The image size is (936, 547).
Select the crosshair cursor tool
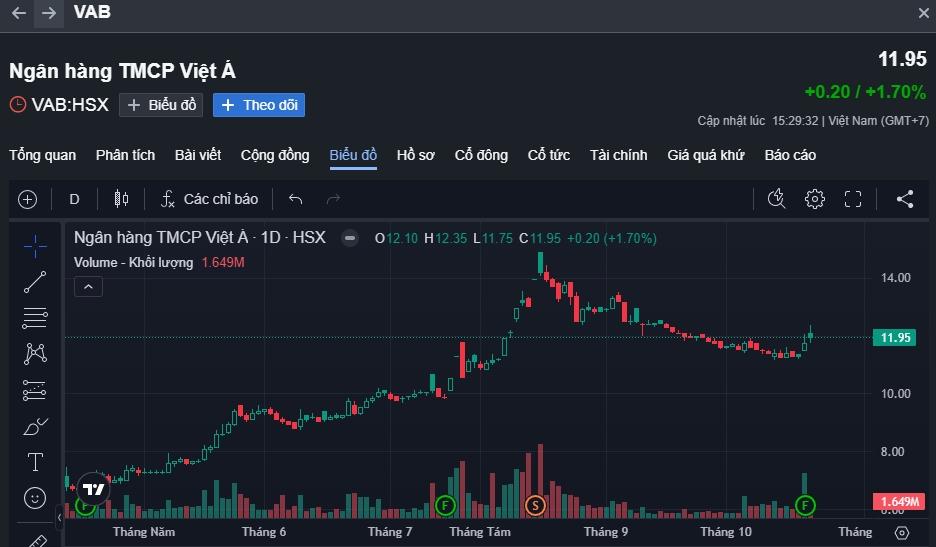[35, 245]
